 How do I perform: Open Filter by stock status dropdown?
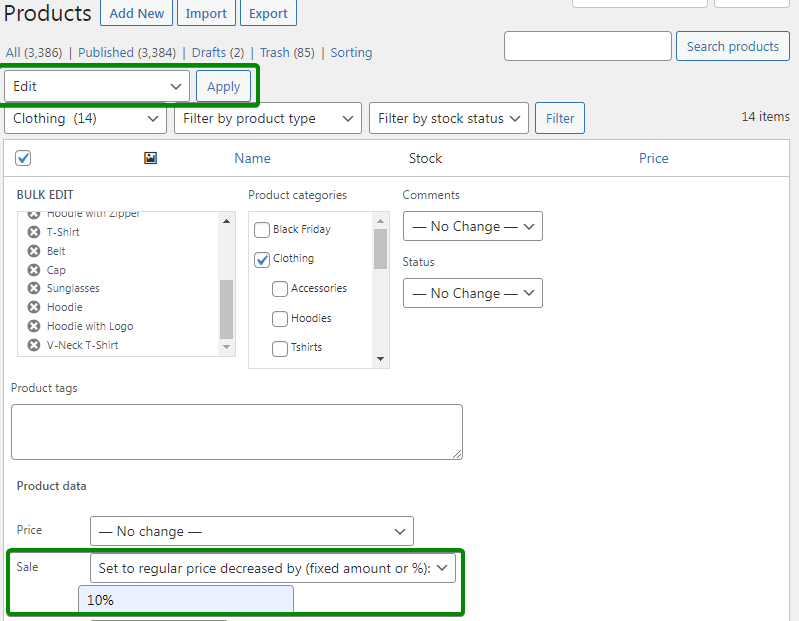coord(448,119)
